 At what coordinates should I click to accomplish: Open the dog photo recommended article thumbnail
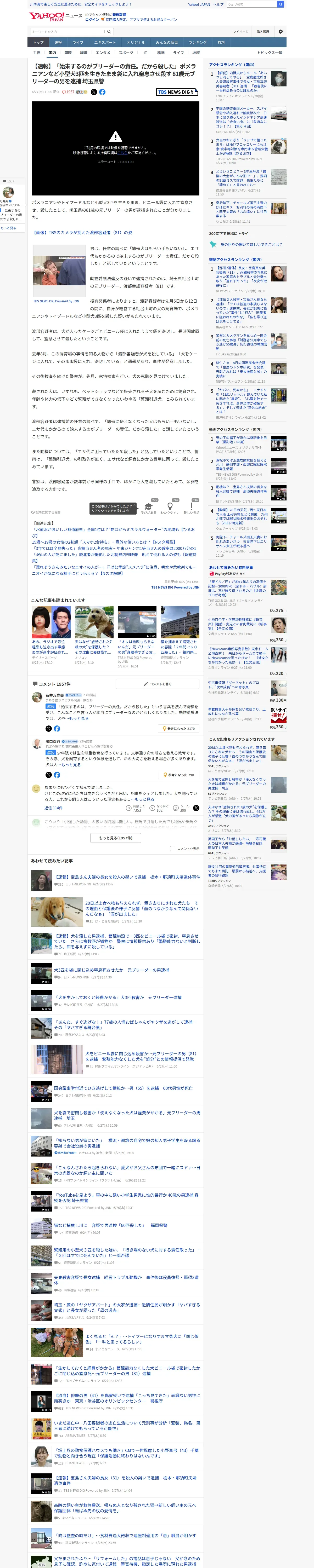(94, 621)
